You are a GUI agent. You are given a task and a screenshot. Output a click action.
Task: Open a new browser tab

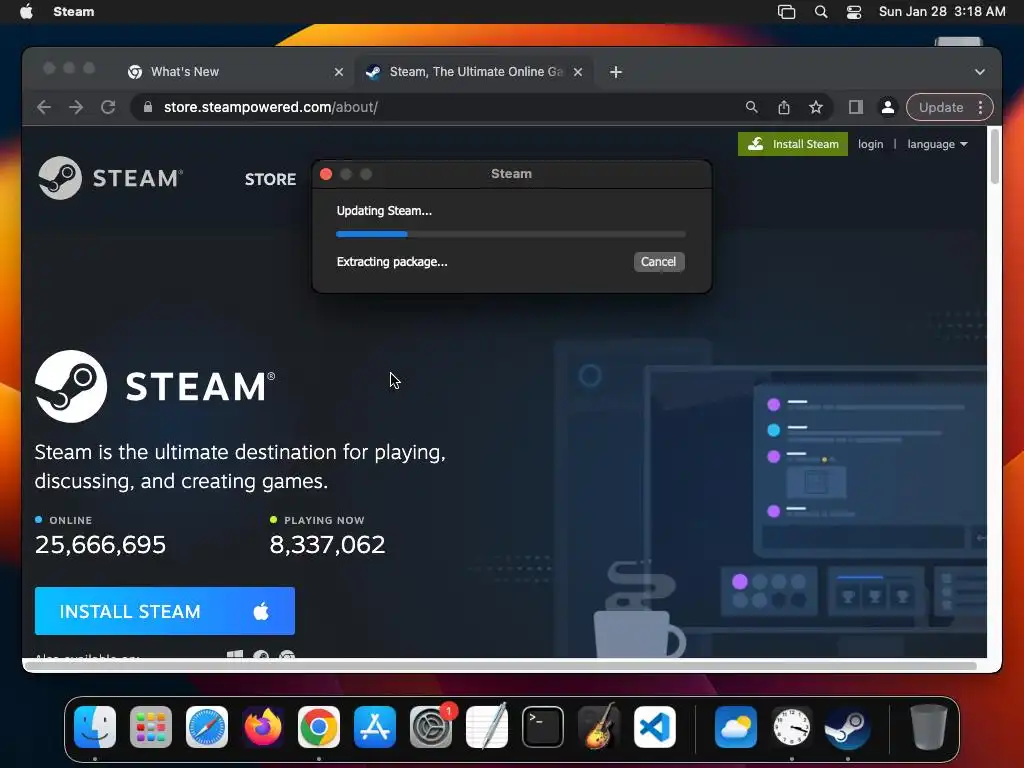coord(615,72)
